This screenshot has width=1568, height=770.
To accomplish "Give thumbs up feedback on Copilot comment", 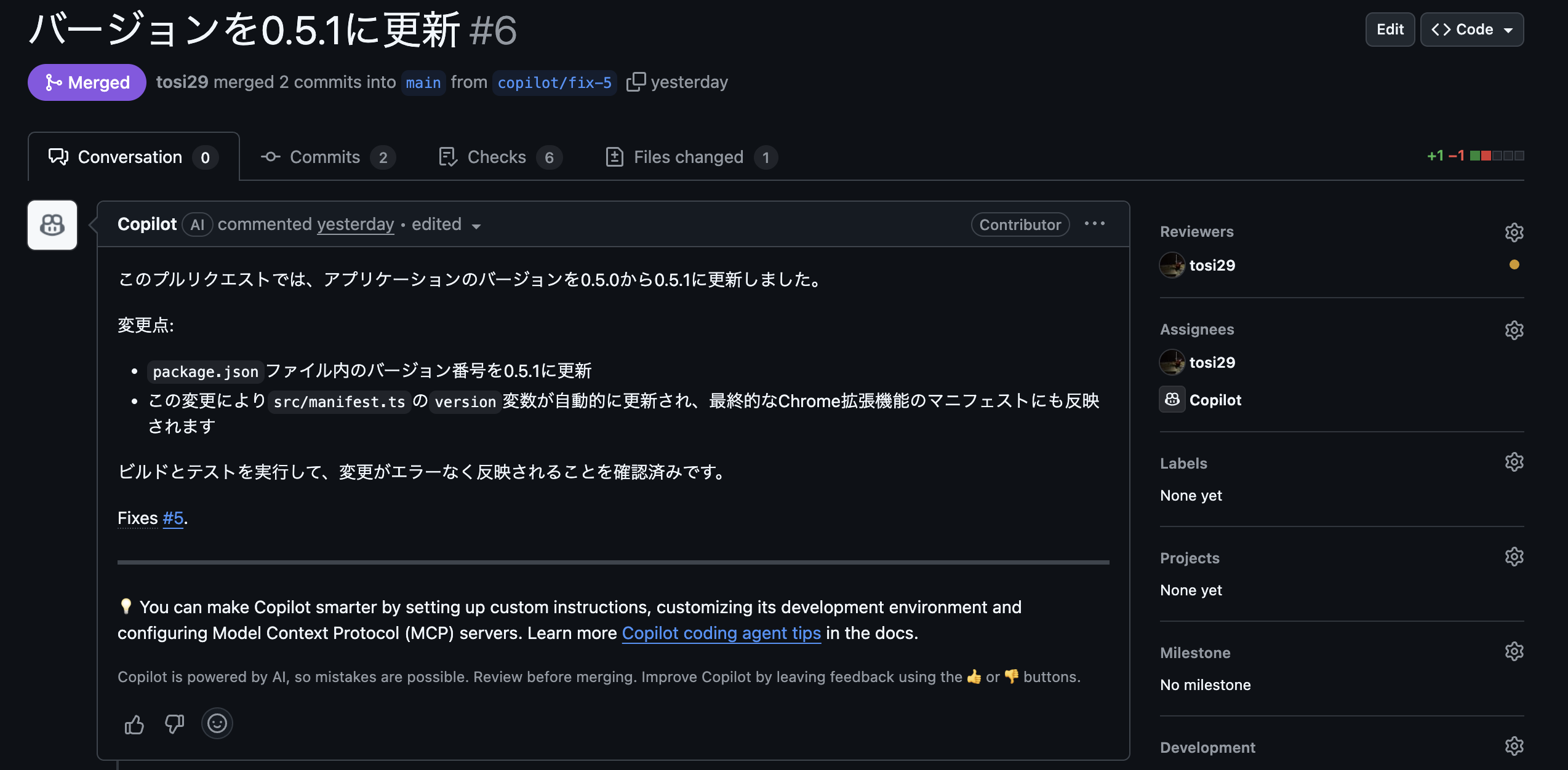I will (x=134, y=724).
